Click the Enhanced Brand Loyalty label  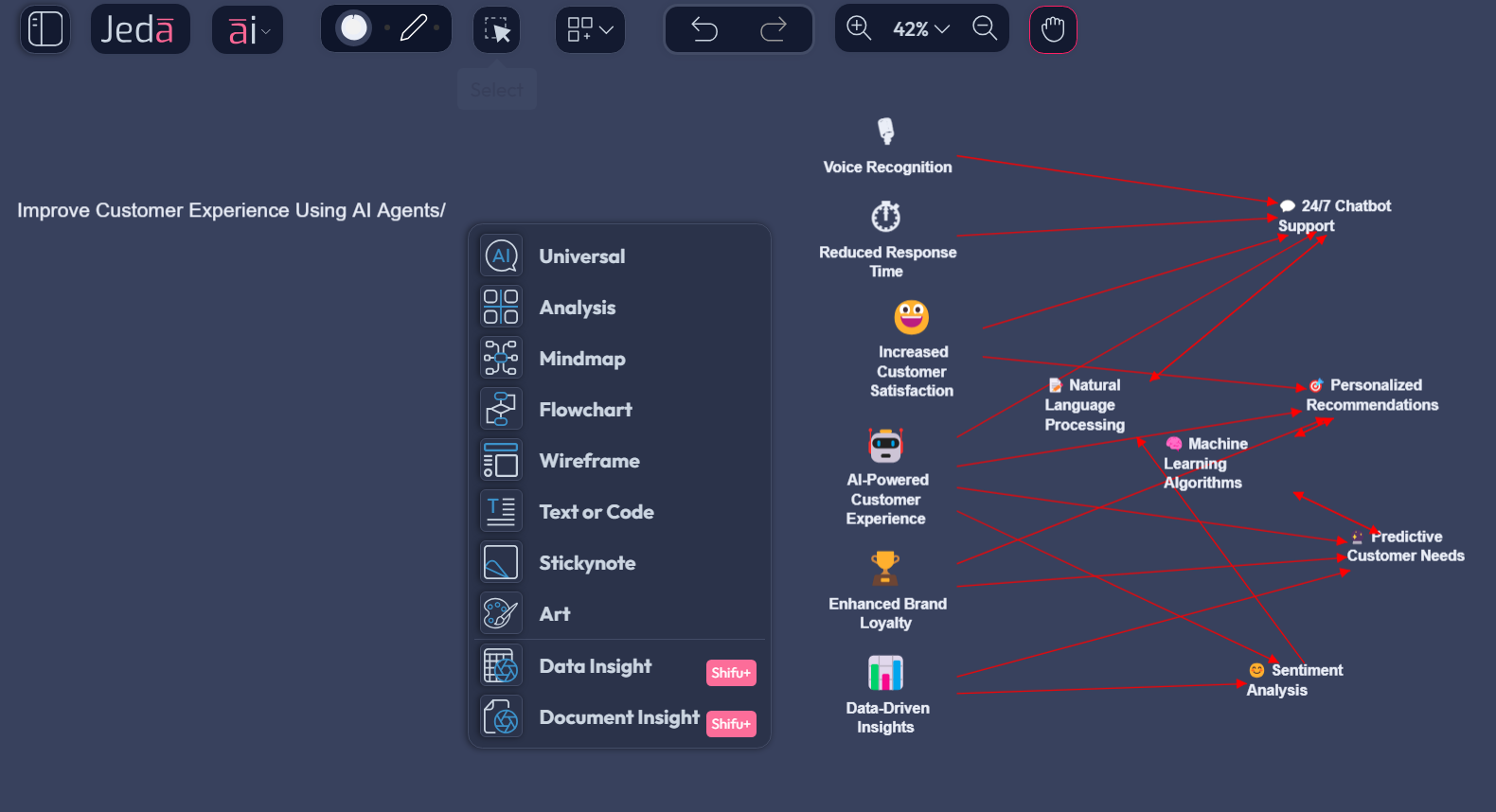[887, 613]
